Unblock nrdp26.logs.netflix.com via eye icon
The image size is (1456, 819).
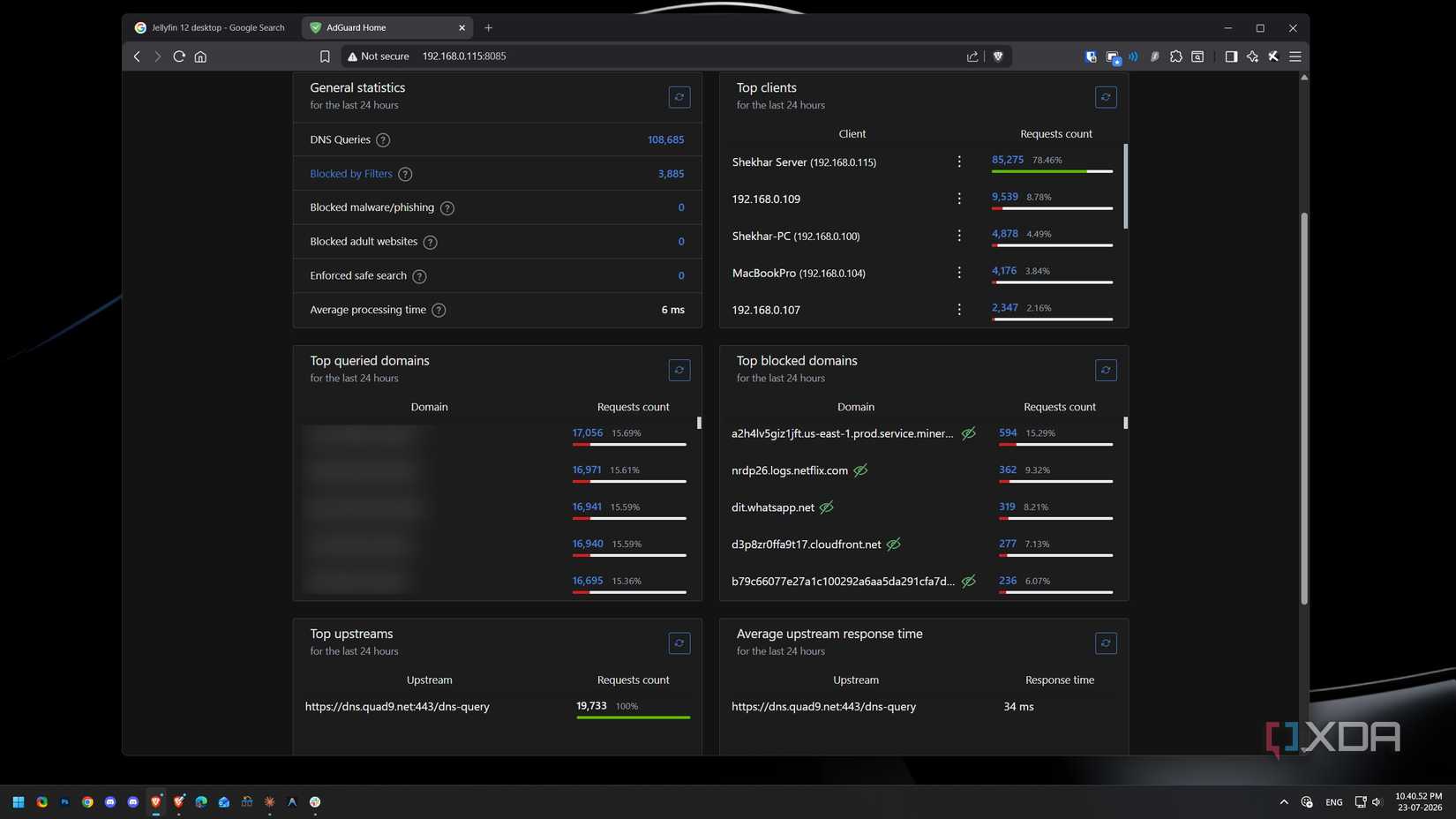pyautogui.click(x=860, y=470)
